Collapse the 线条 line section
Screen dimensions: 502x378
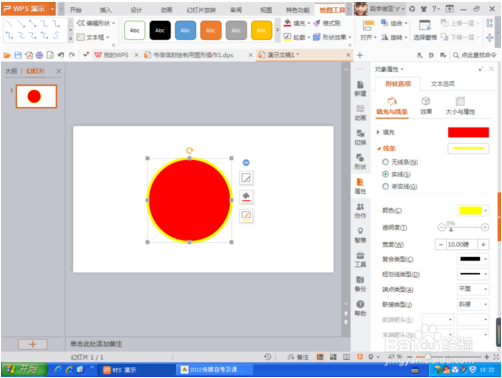tap(379, 149)
